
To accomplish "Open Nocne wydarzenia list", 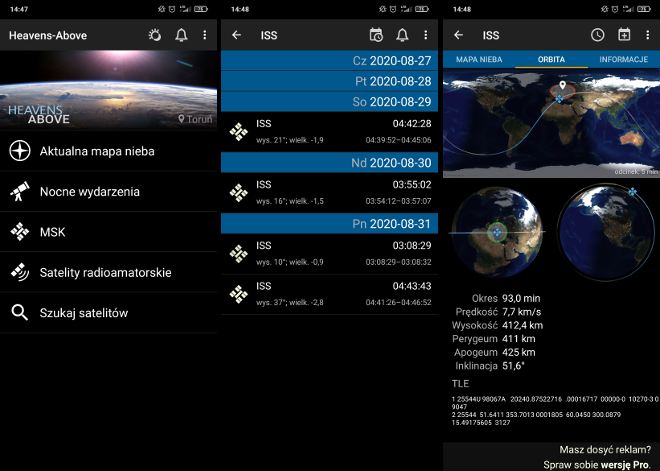I will click(89, 191).
